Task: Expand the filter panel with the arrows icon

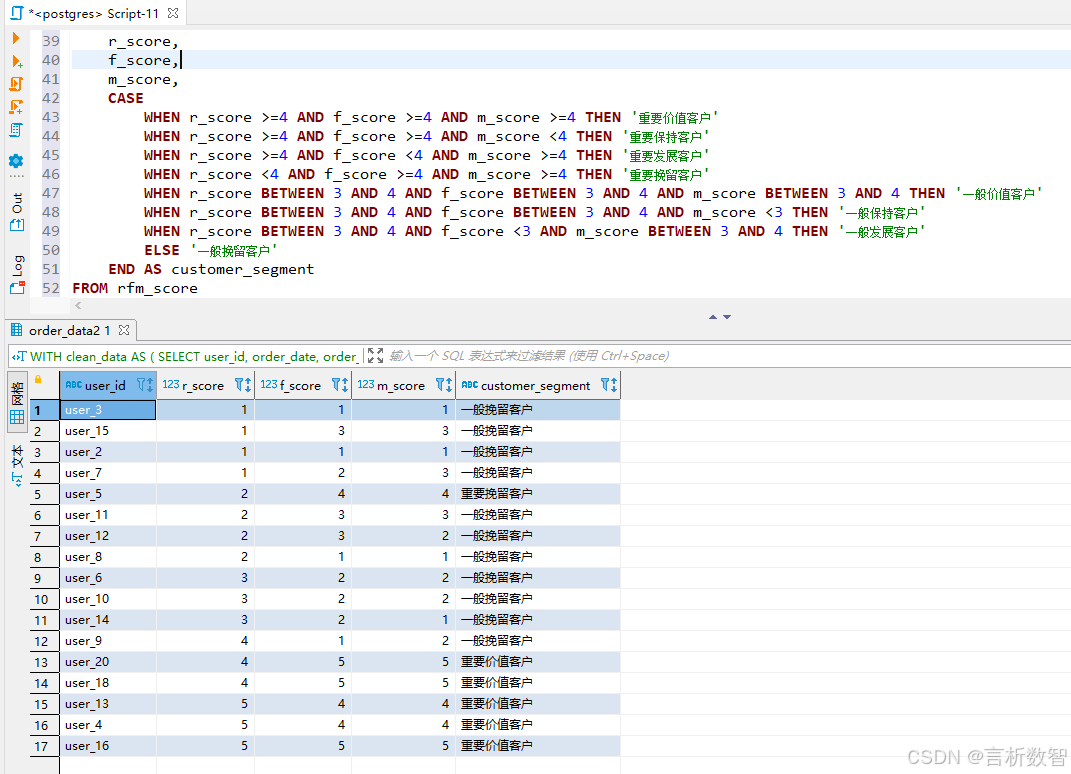Action: (x=375, y=355)
